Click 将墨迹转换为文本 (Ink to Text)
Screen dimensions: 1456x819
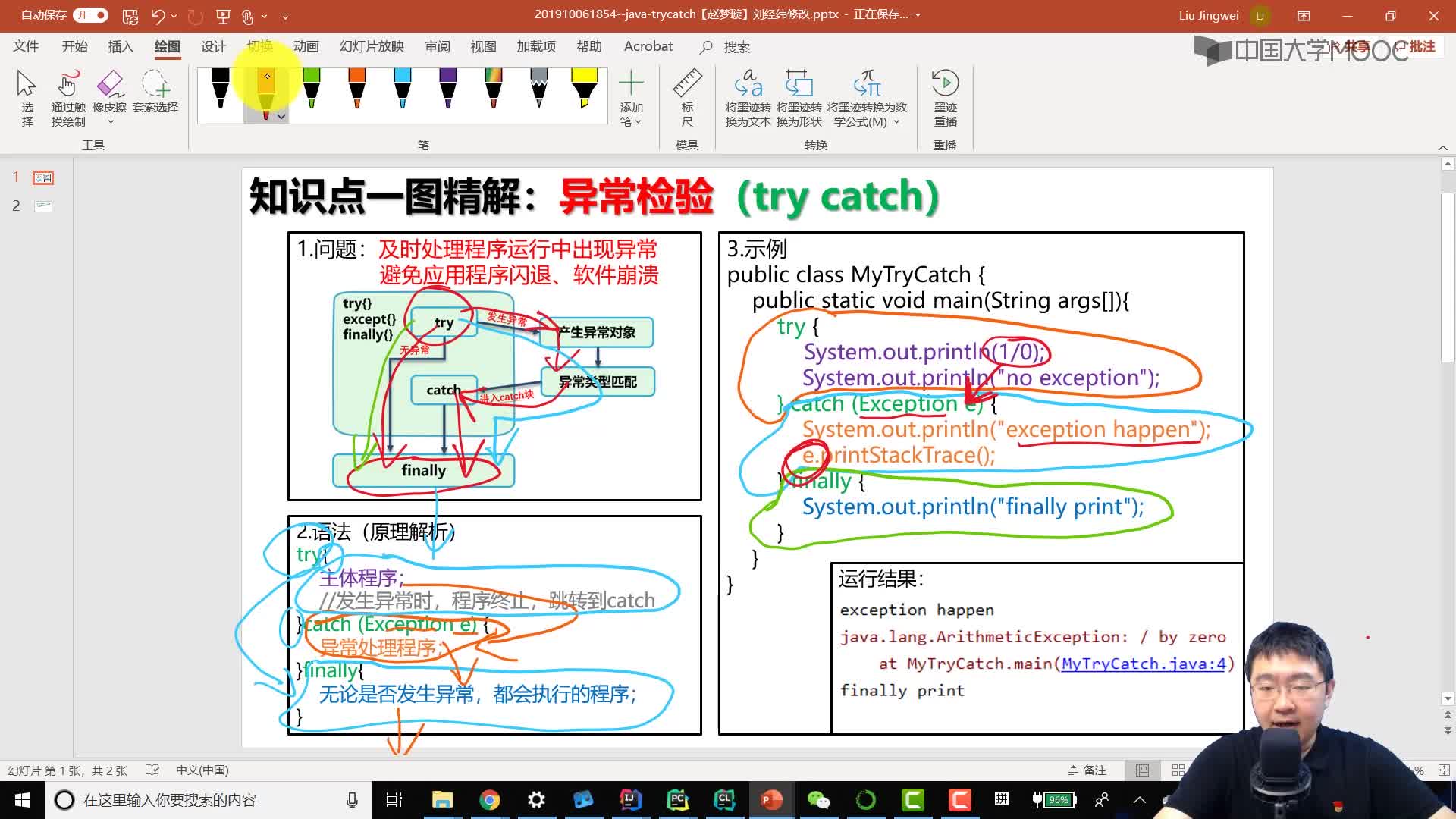[748, 99]
